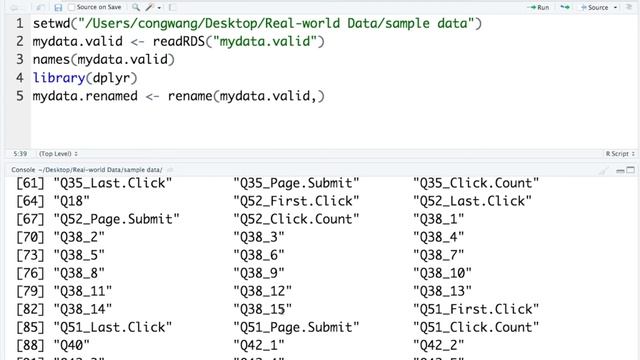Click the [61] index label in console
The height and width of the screenshot is (360, 640).
pos(30,183)
